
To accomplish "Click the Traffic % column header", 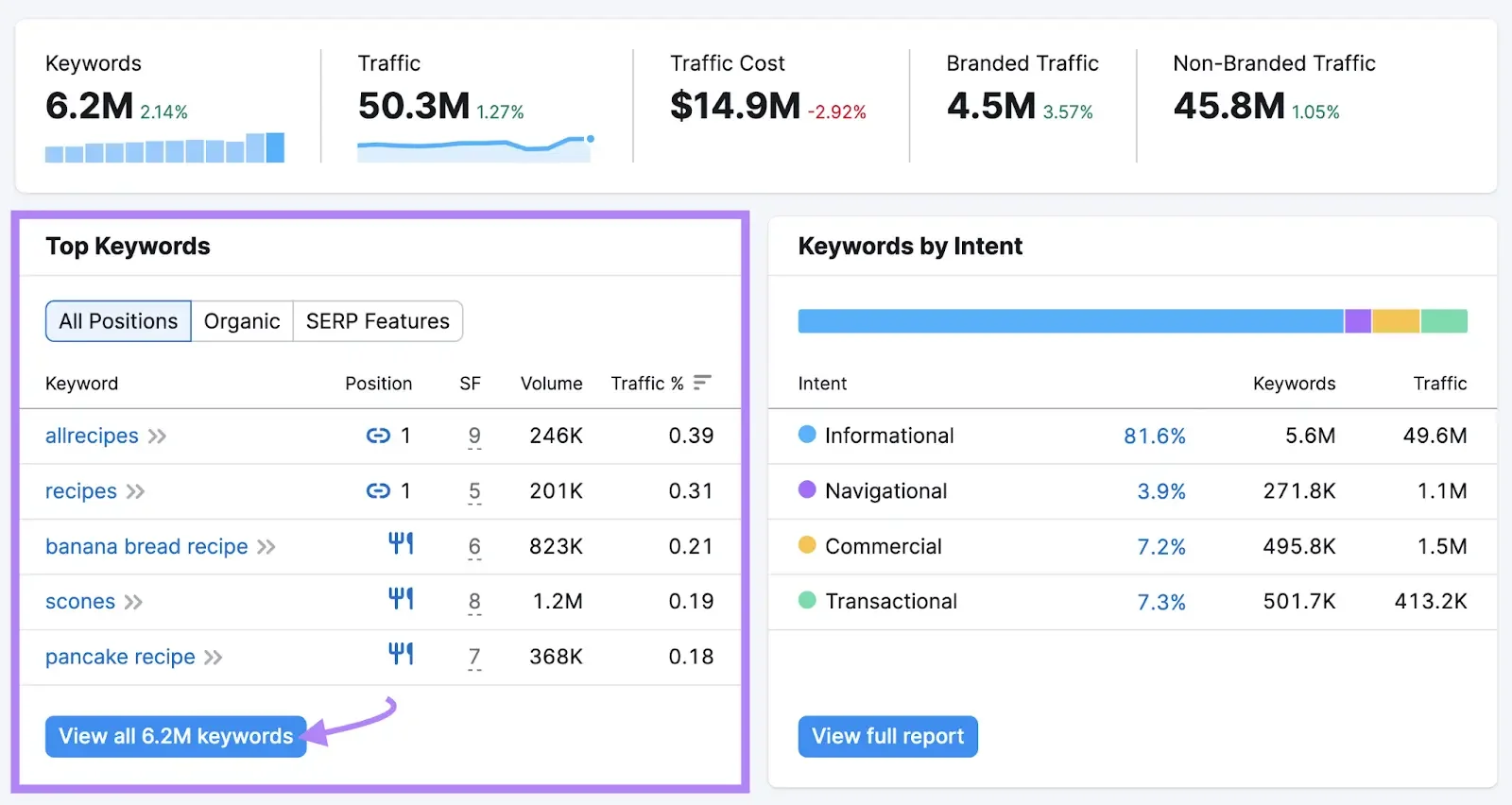I will click(x=647, y=384).
